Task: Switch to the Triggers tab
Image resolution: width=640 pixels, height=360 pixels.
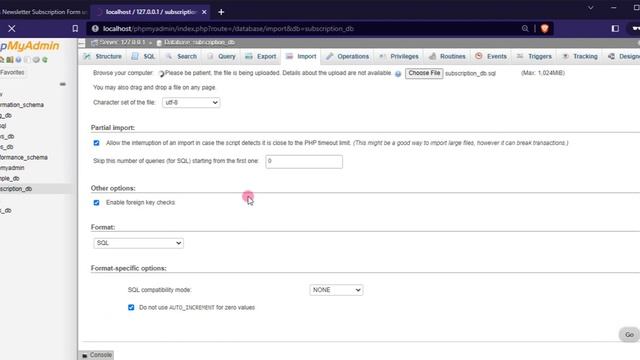Action: (x=534, y=56)
